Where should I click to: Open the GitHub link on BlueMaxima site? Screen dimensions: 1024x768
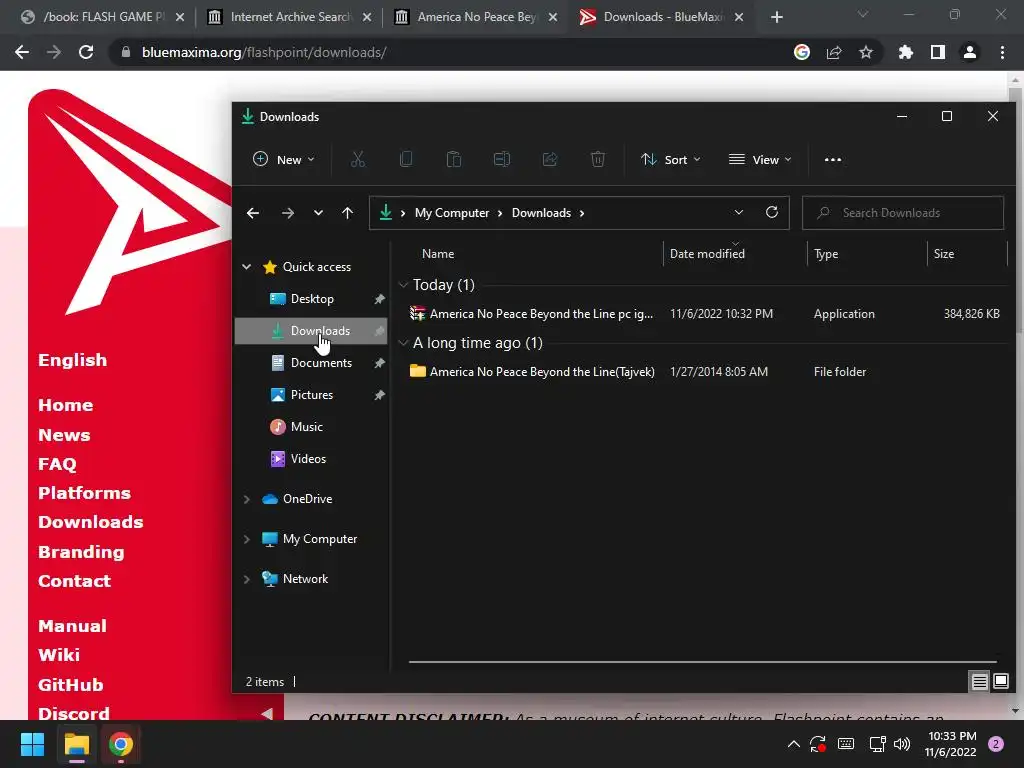point(71,684)
